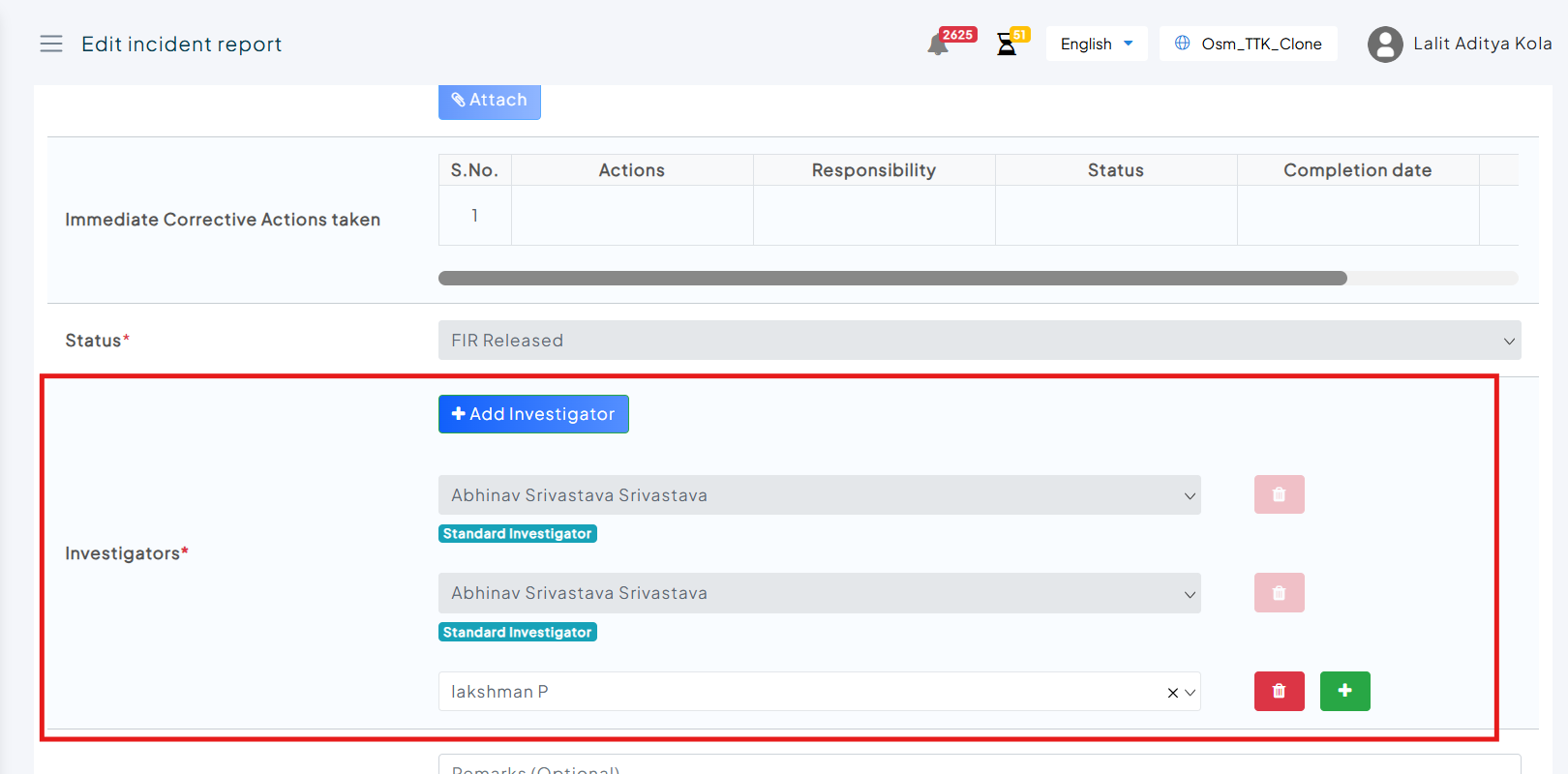The width and height of the screenshot is (1568, 774).
Task: Click second disabled delete trash icon
Action: click(x=1279, y=593)
